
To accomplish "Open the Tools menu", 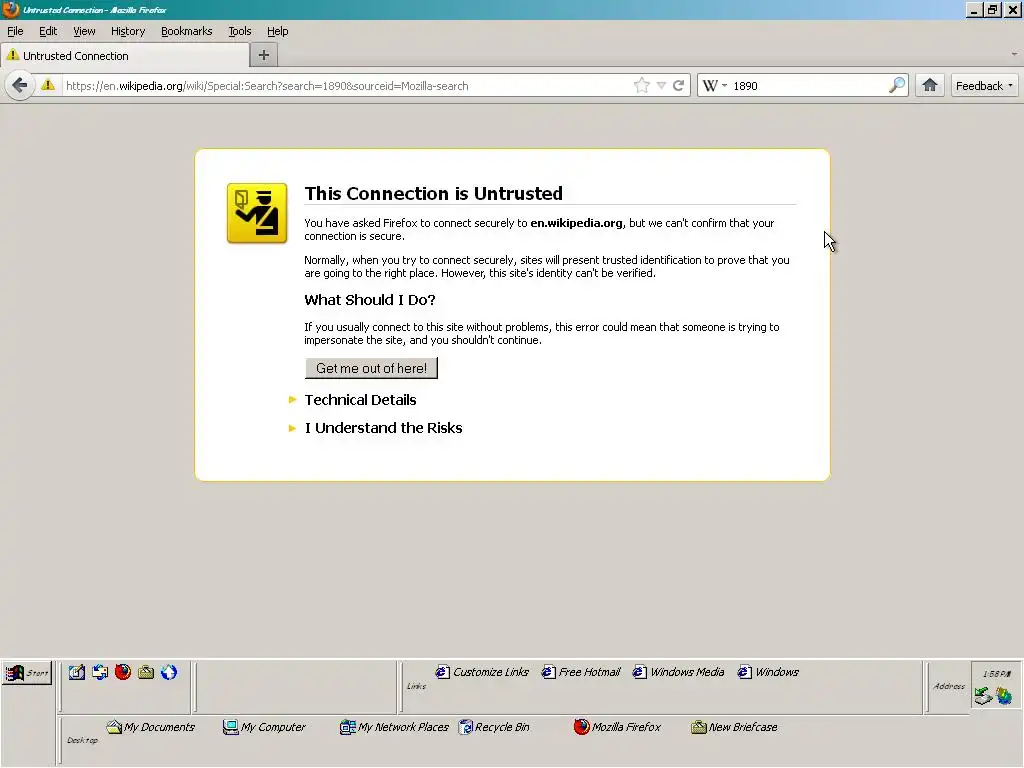I will (x=240, y=31).
